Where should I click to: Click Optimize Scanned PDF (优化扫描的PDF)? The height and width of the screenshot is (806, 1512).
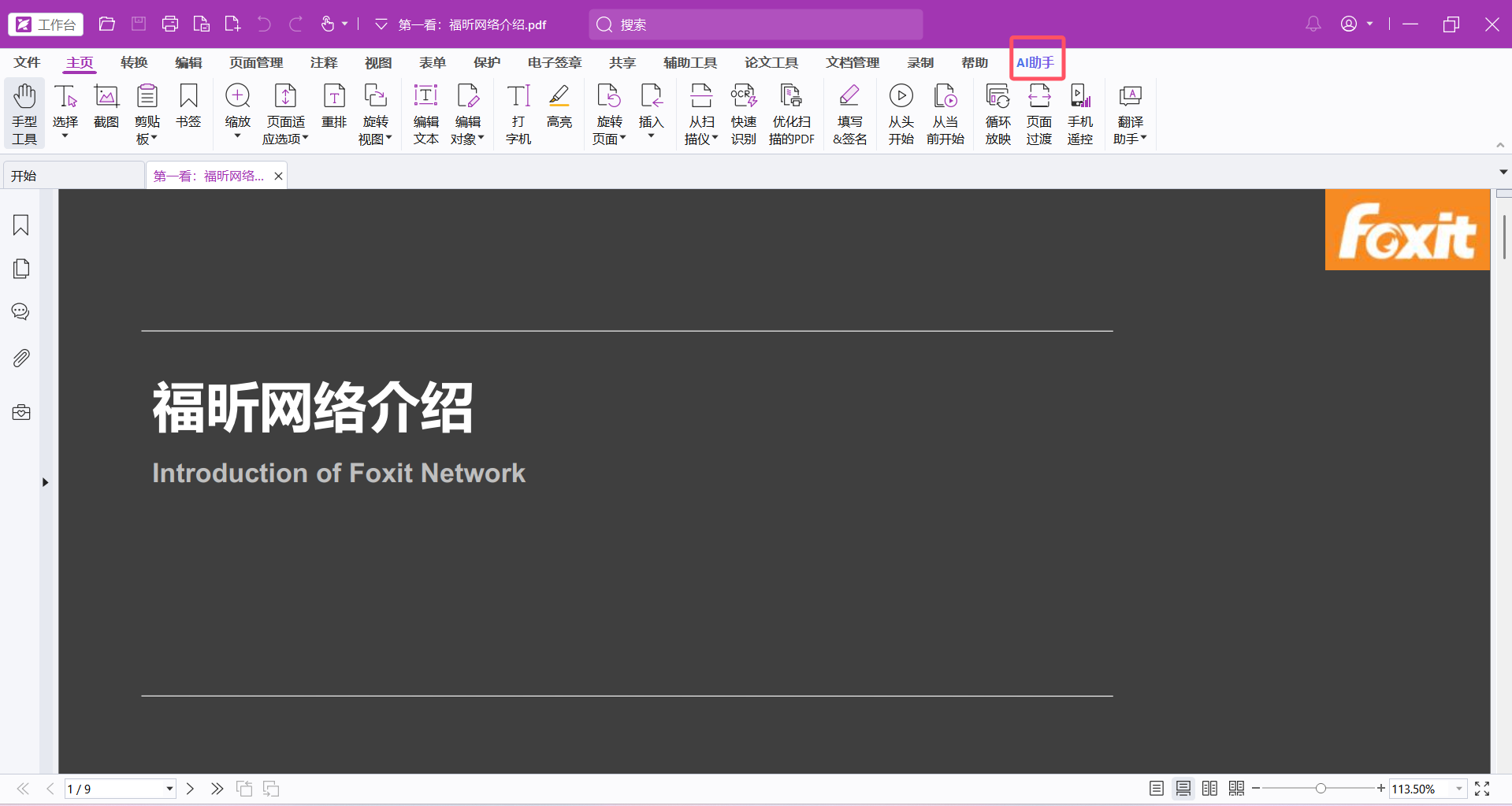792,114
